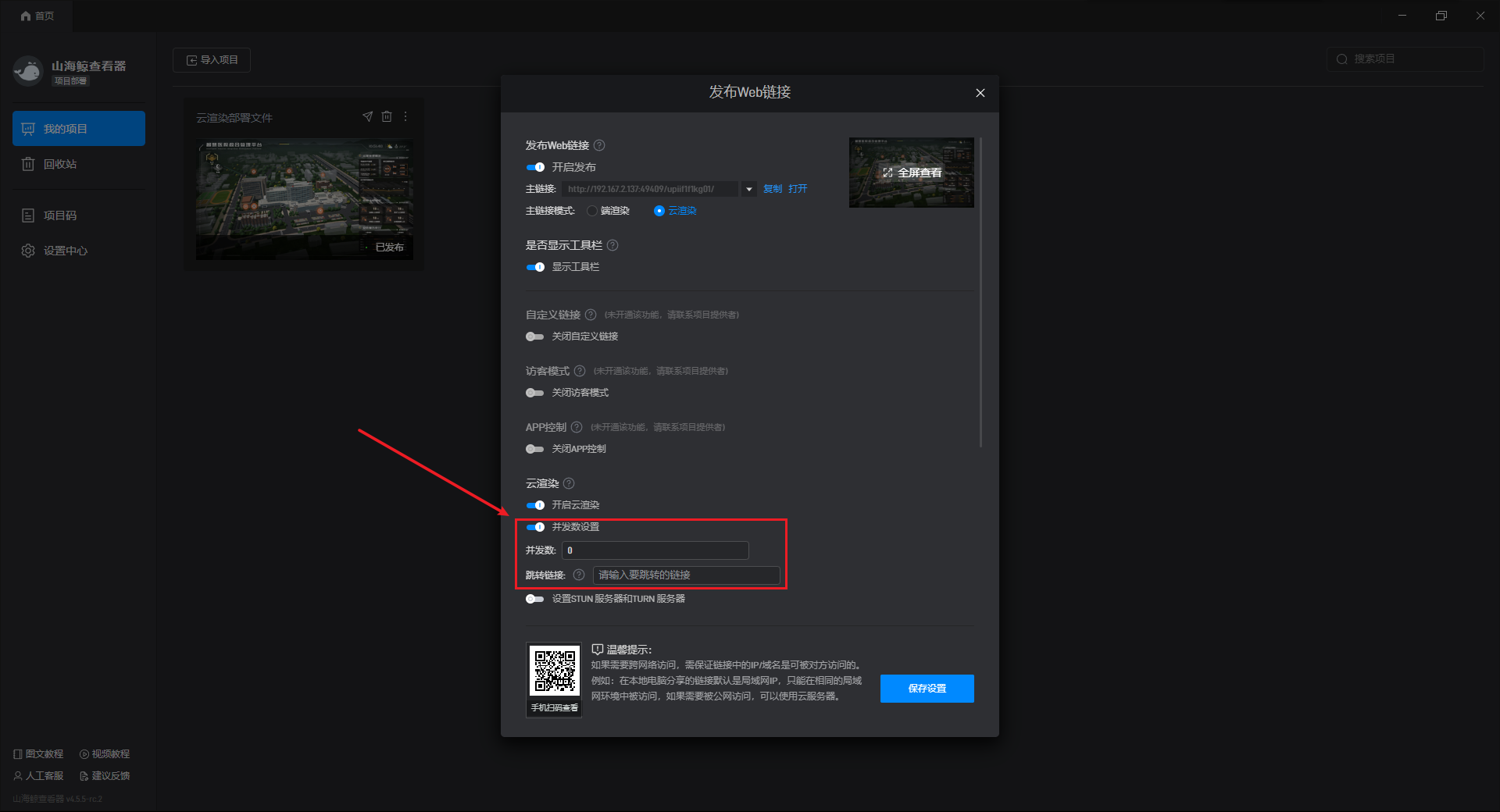Select the 端渲染 radio option
This screenshot has width=1500, height=812.
coord(592,211)
